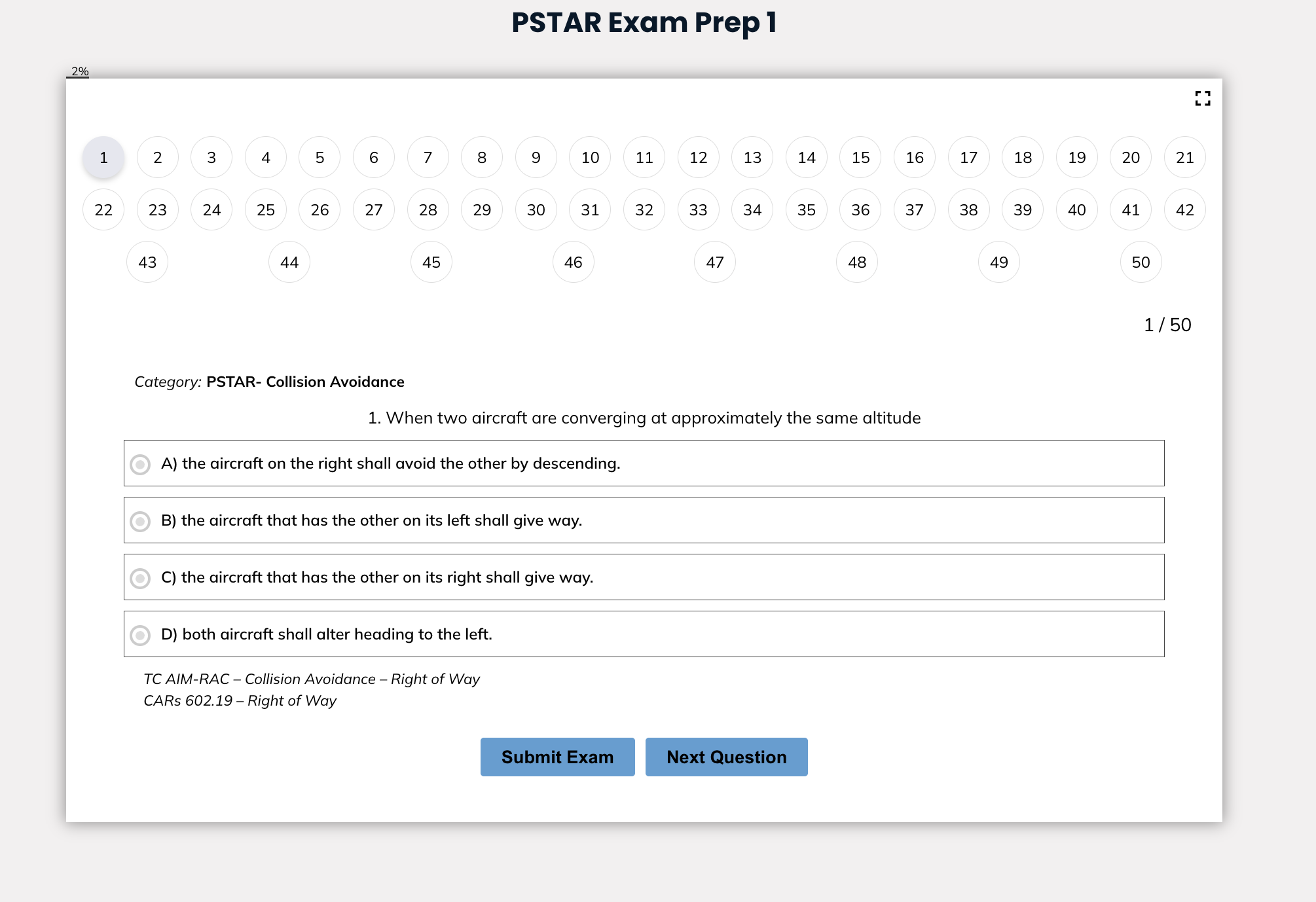Open question 10 from the navigator
This screenshot has width=1316, height=902.
[590, 157]
